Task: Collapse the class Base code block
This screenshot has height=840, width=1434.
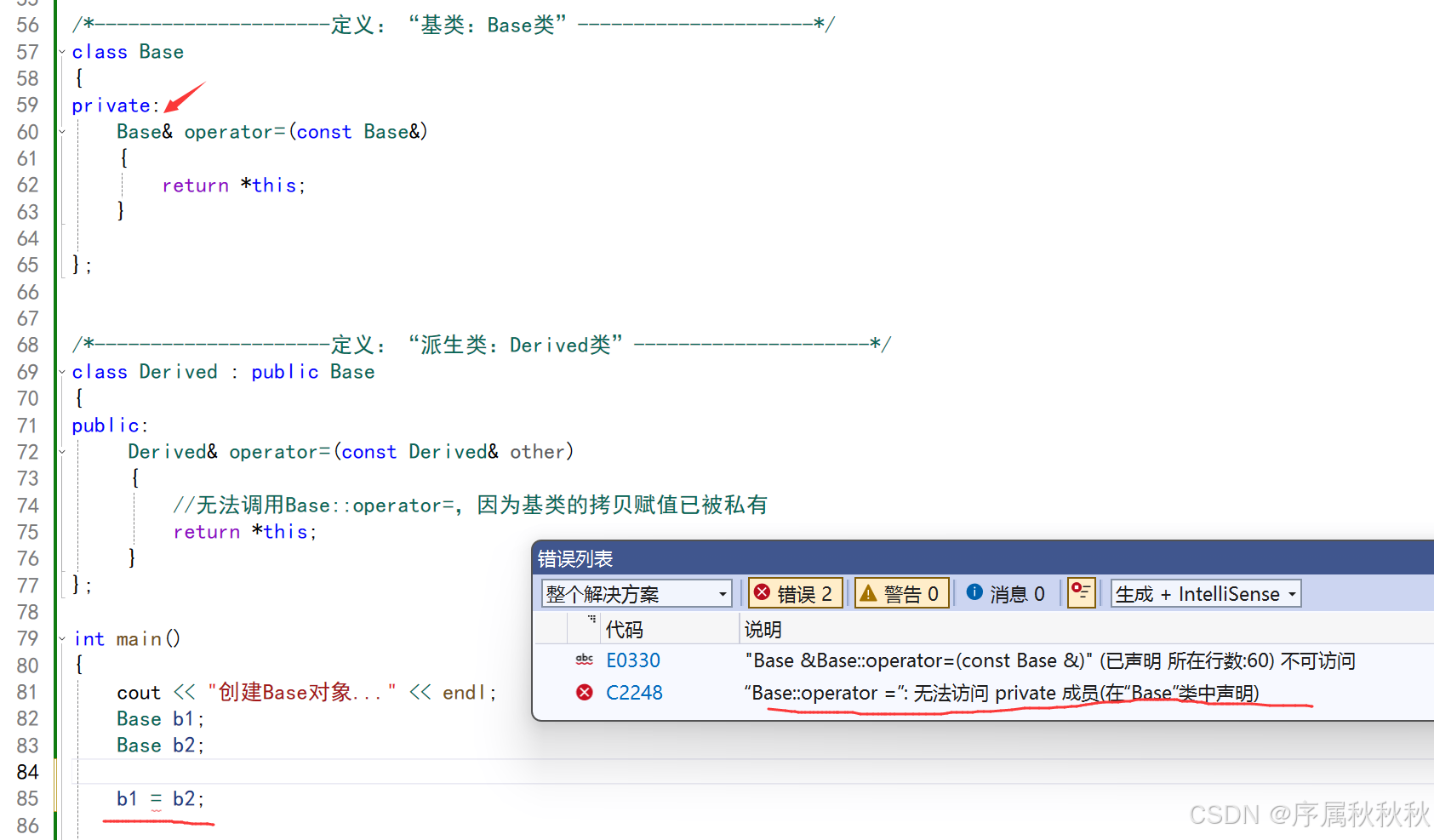Action: pos(60,51)
